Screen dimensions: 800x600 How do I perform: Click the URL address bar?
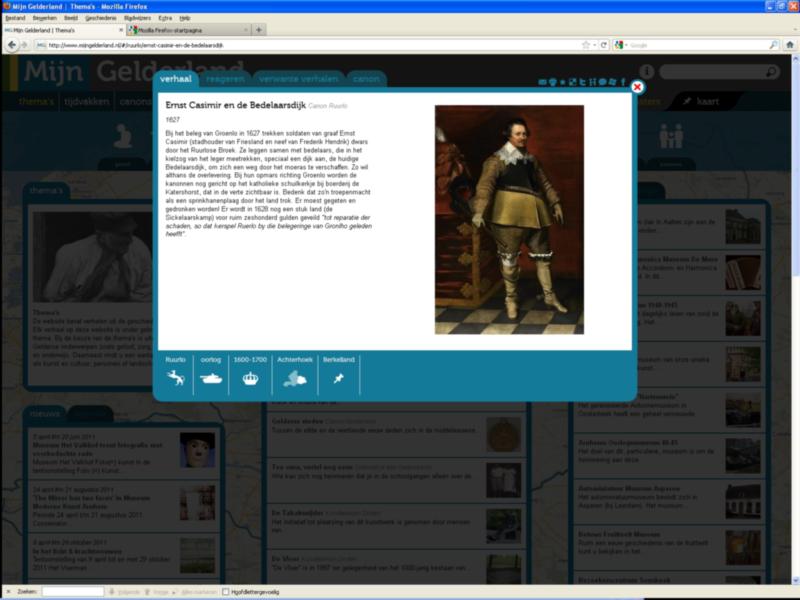tap(306, 45)
